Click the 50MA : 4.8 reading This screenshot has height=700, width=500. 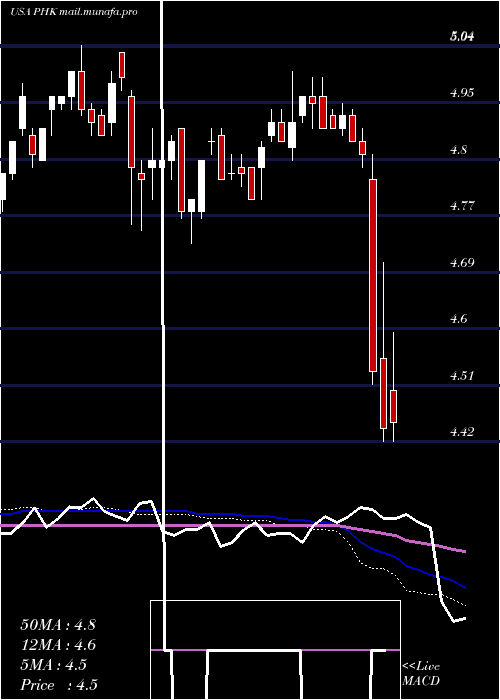tap(58, 625)
